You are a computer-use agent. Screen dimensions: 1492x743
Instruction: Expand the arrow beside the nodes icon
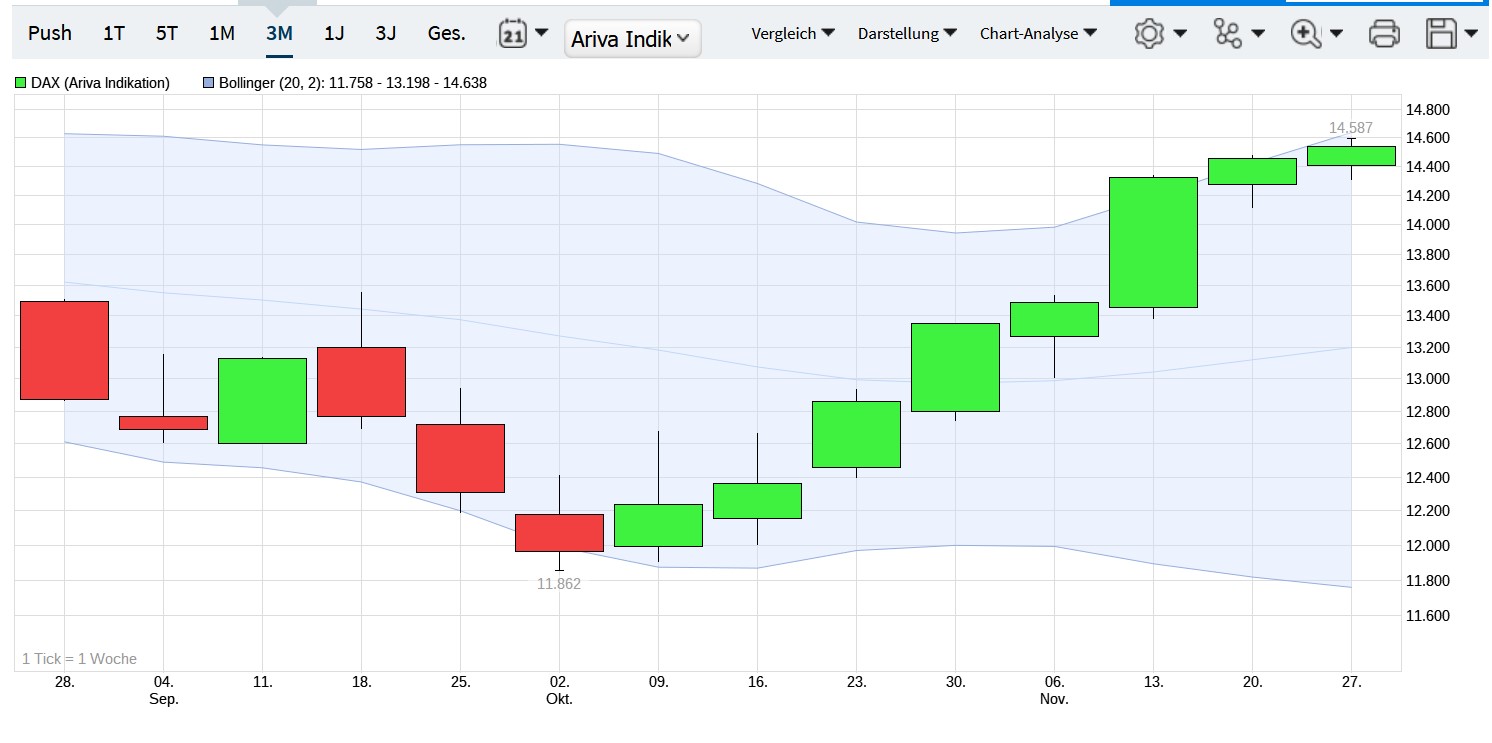point(1258,34)
